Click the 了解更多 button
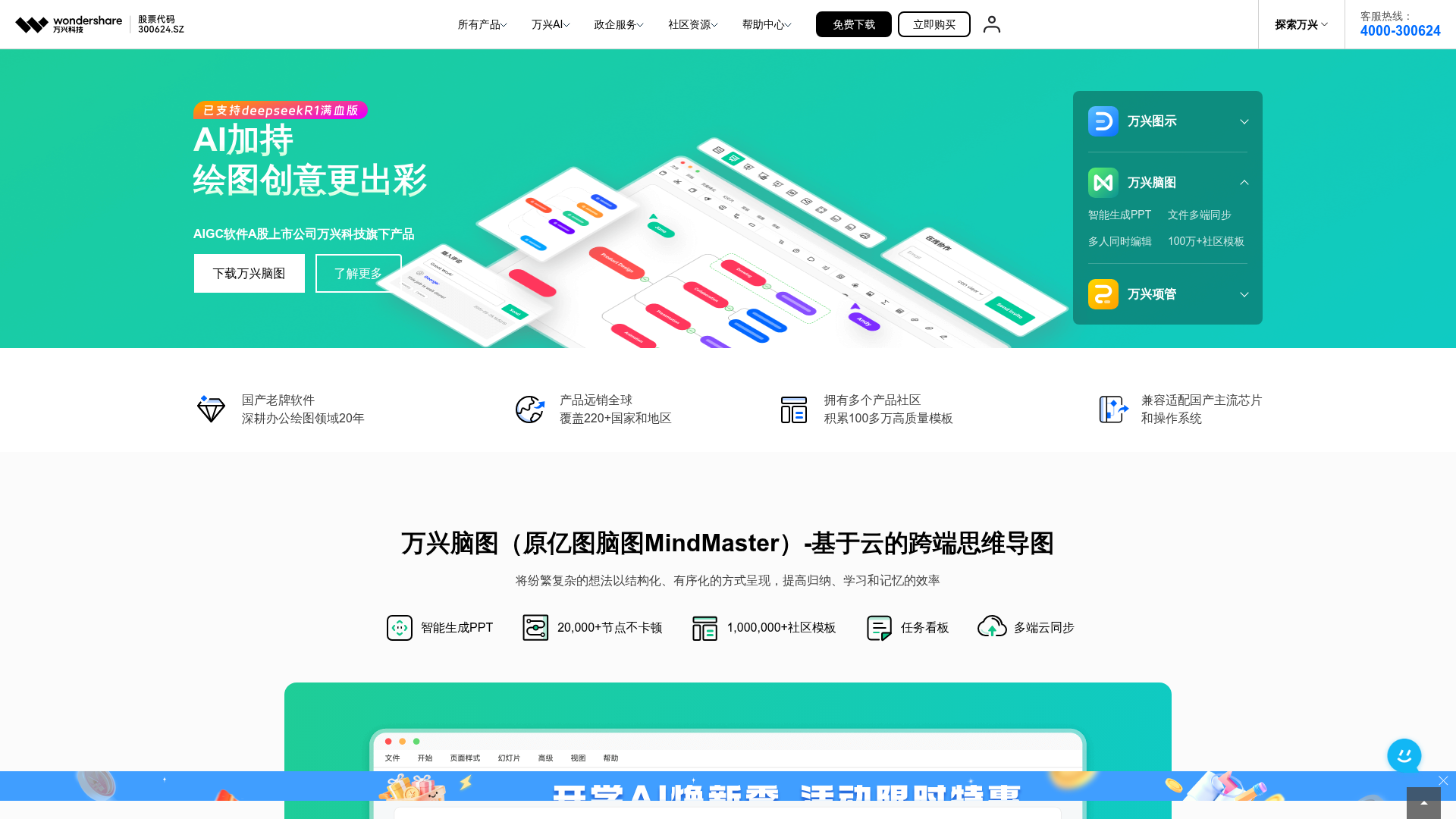This screenshot has height=819, width=1456. pos(358,273)
